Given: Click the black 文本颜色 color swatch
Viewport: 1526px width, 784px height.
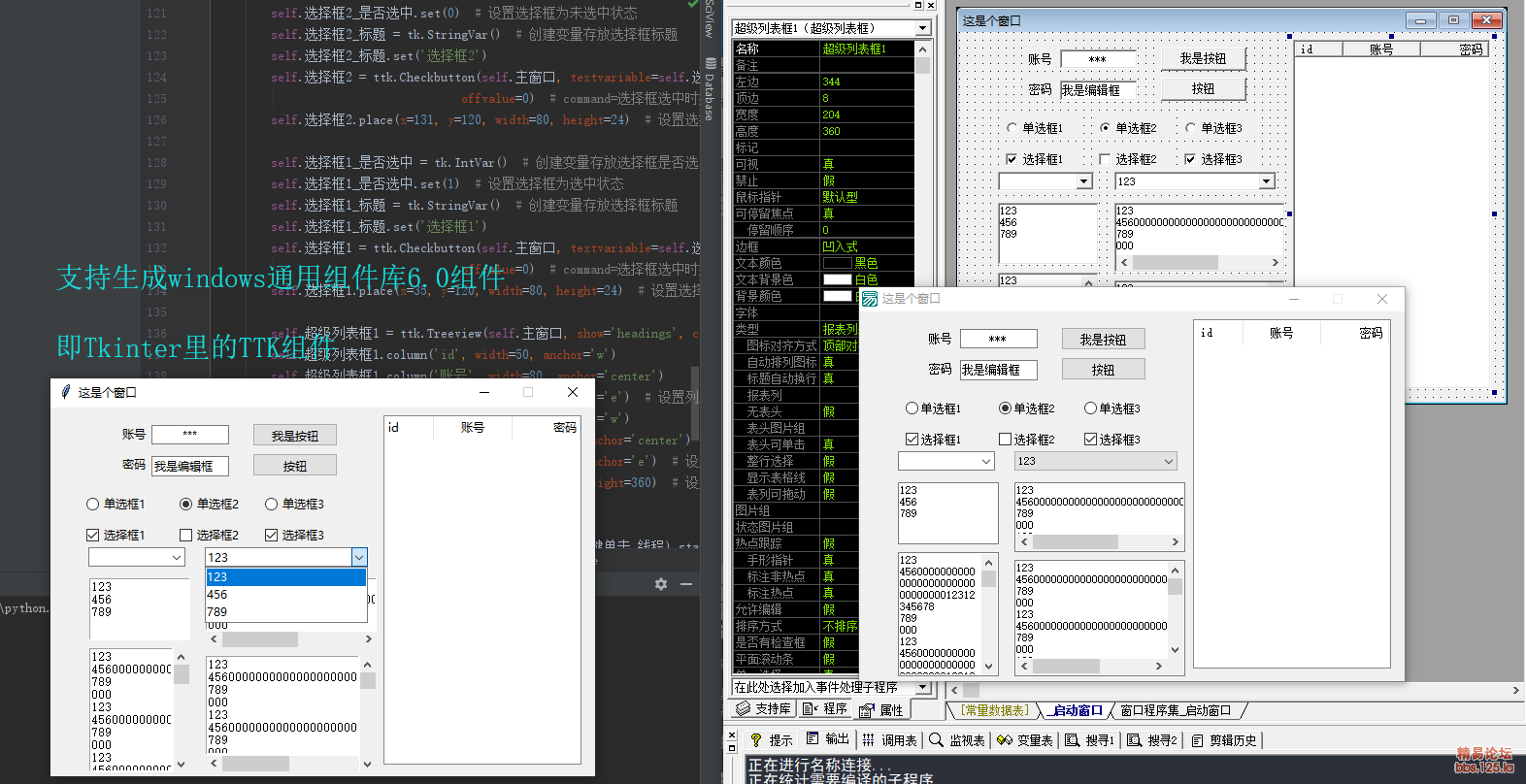Looking at the screenshot, I should coord(837,263).
